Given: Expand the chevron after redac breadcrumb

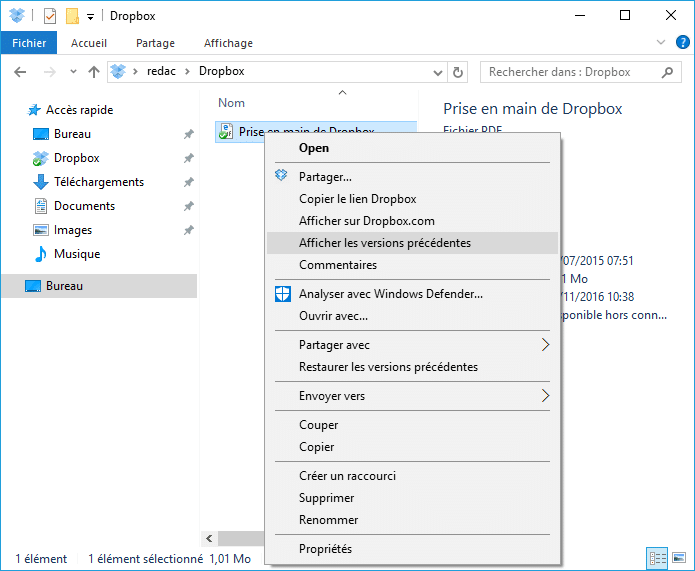Looking at the screenshot, I should pos(187,72).
